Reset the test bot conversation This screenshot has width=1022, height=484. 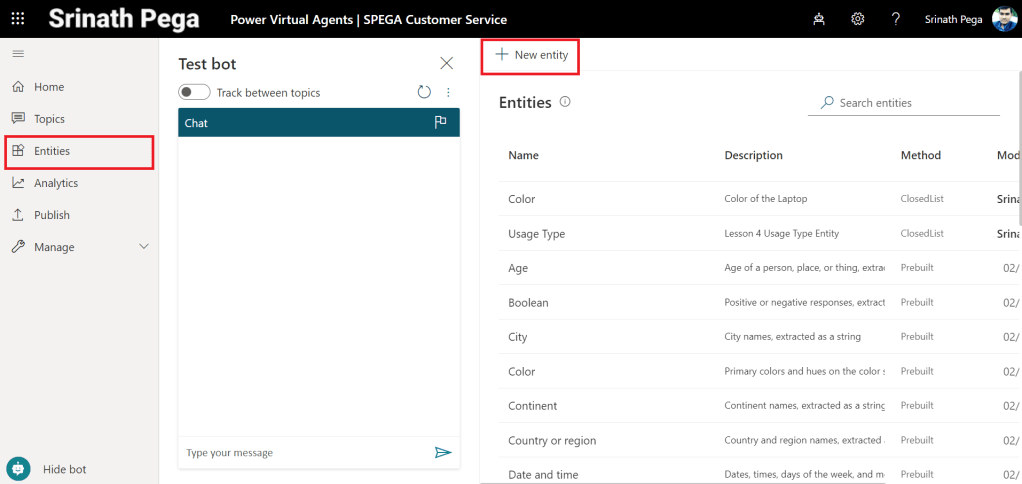(x=424, y=92)
